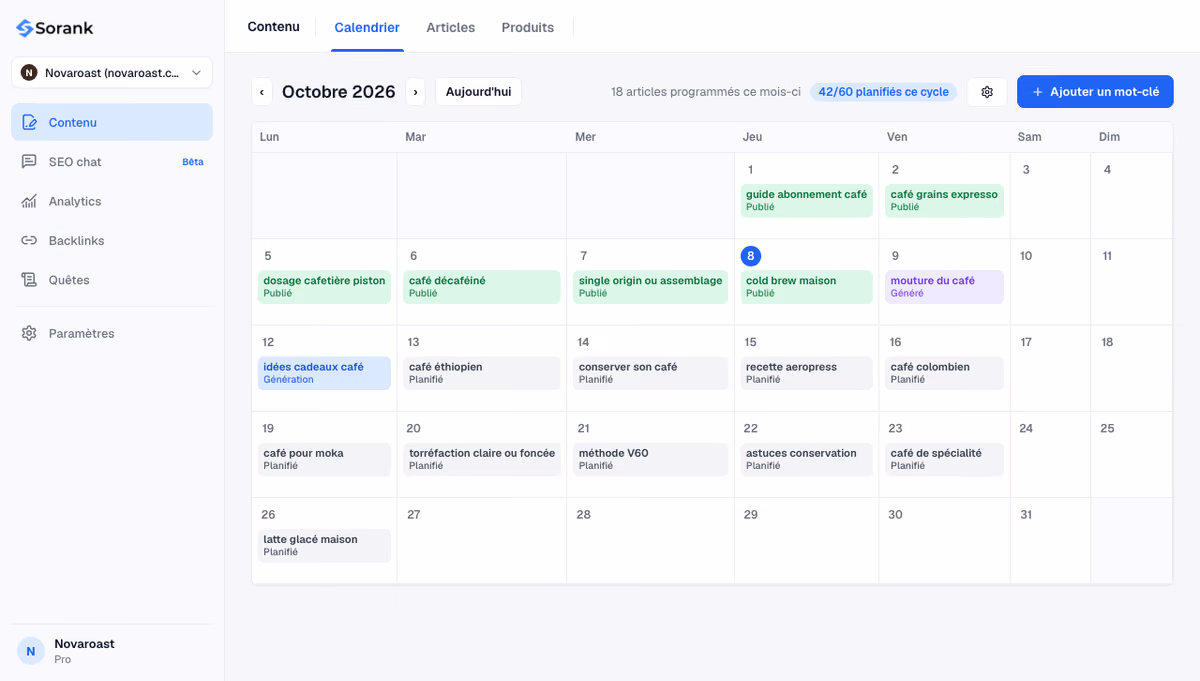1200x681 pixels.
Task: Open calendar settings gear button
Action: tap(987, 92)
